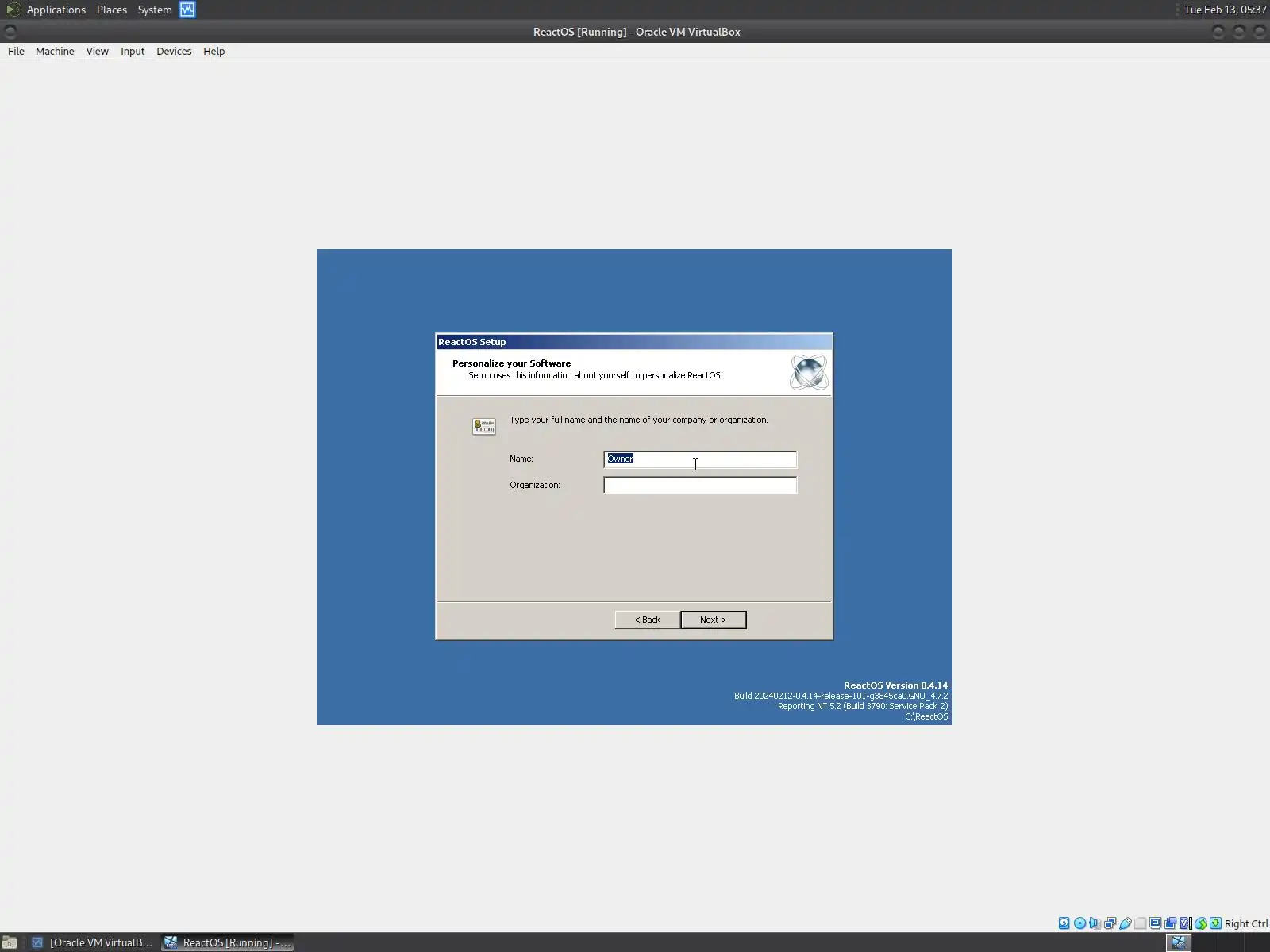Click the mouse integration status icon
The image size is (1270, 952).
(x=1200, y=923)
